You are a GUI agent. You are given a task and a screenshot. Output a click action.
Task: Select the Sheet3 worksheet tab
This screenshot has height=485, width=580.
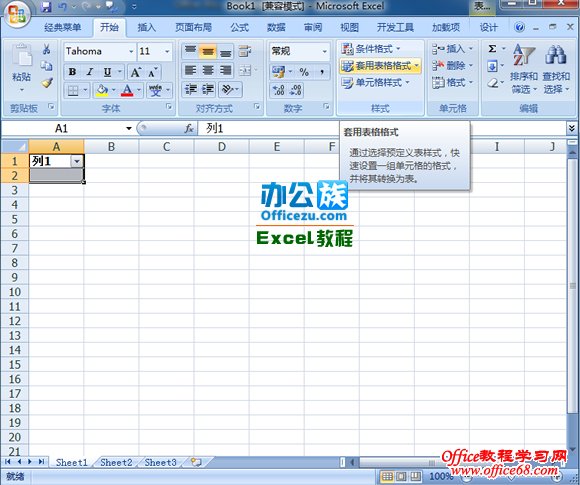[x=160, y=462]
